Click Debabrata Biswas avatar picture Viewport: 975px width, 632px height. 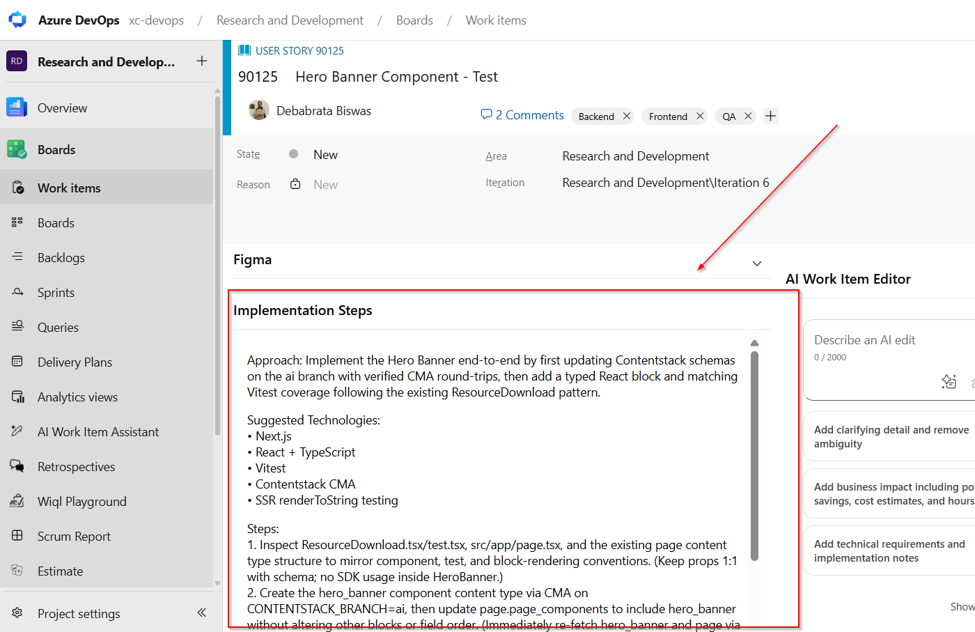pos(259,110)
